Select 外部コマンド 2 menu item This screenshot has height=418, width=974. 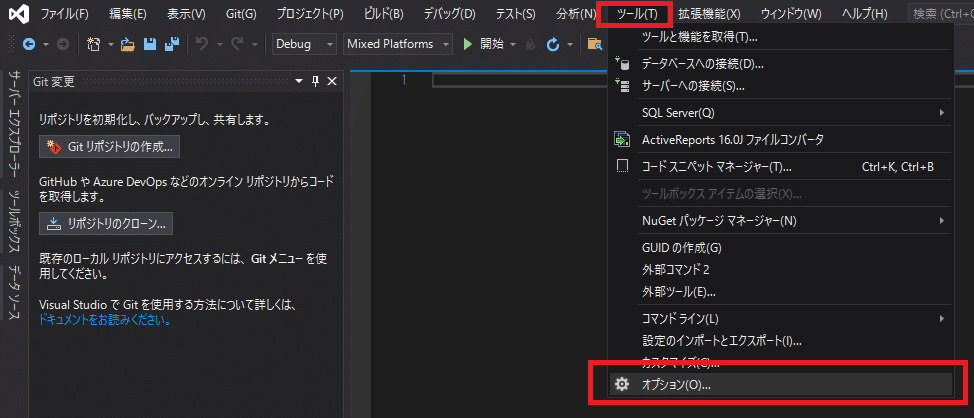779,270
